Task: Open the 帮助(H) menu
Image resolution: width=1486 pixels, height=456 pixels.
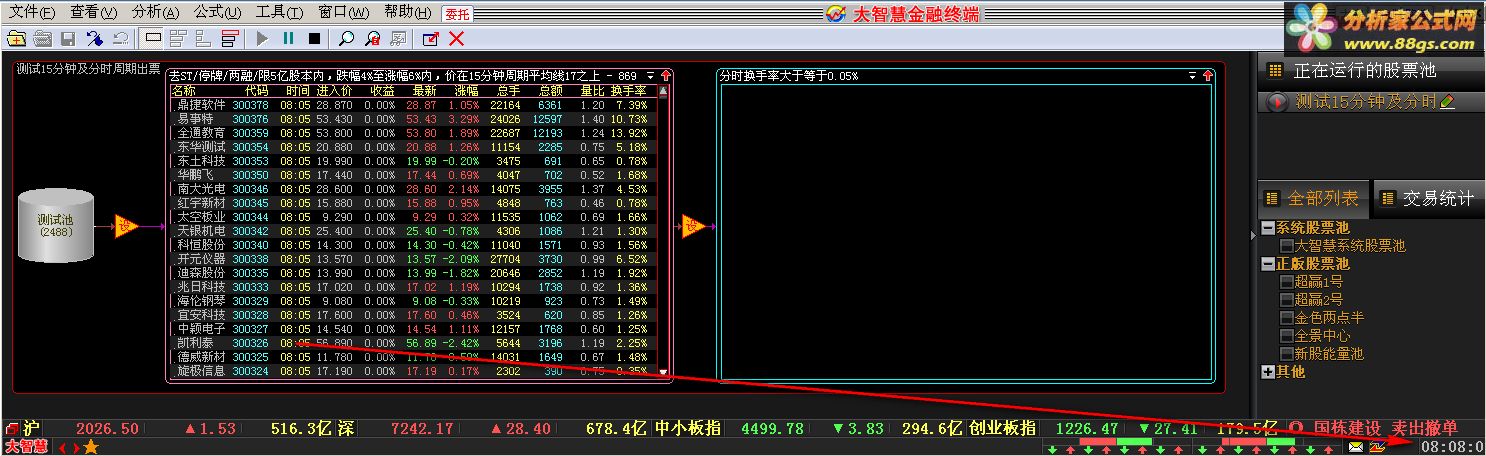Action: (407, 13)
